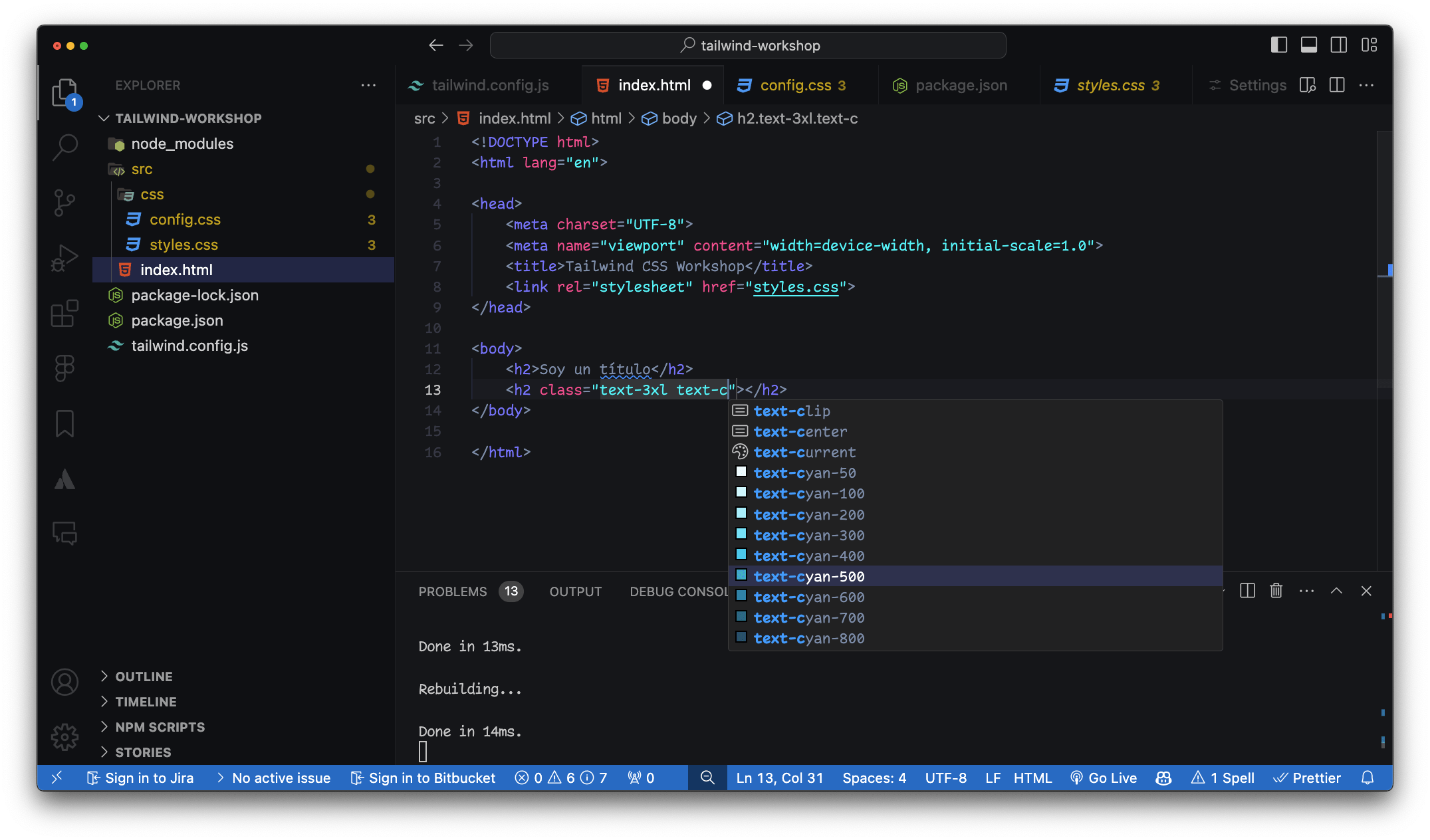Click the notifications bell in status bar

pyautogui.click(x=1368, y=778)
